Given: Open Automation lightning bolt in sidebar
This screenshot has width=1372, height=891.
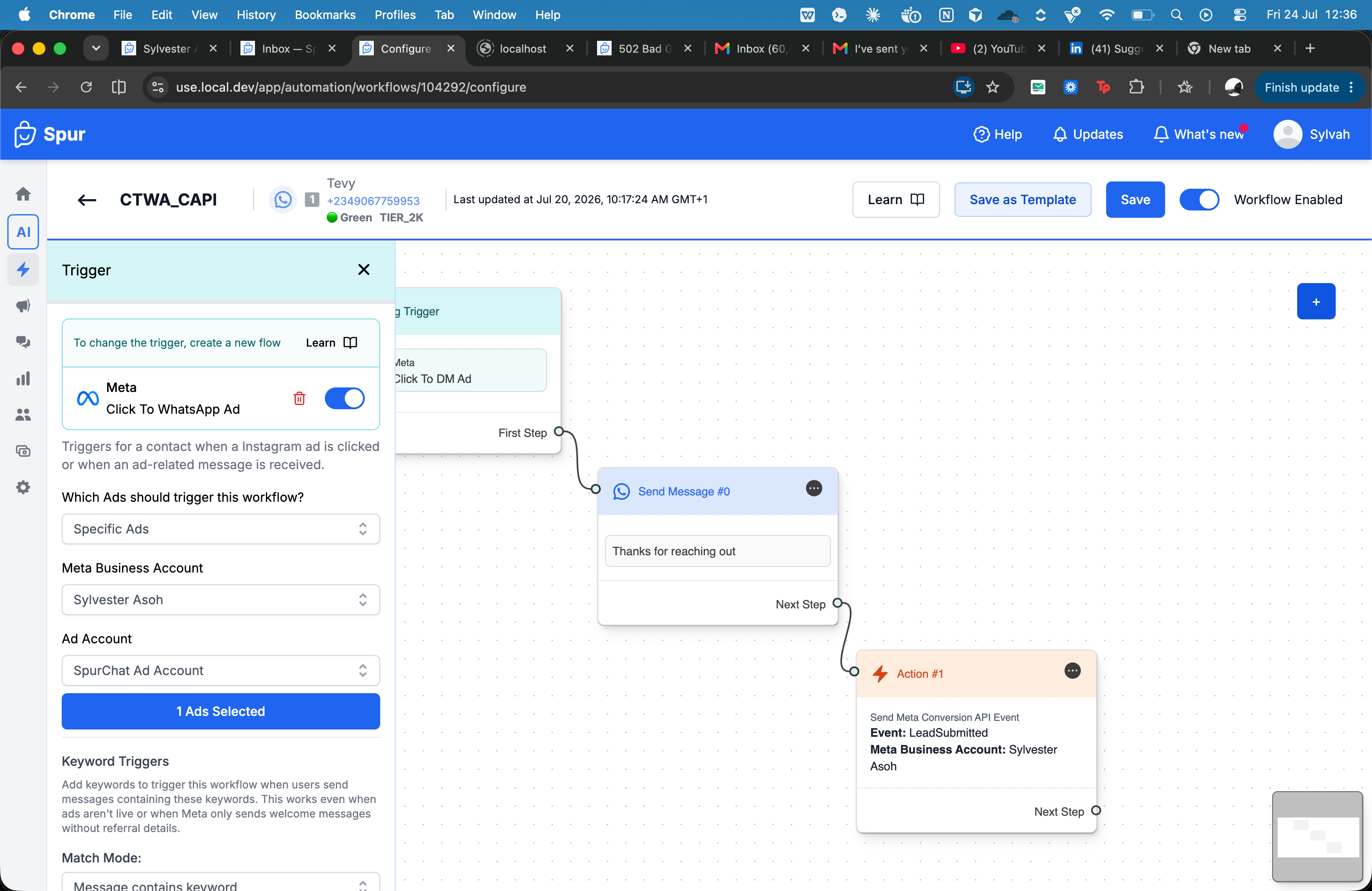Looking at the screenshot, I should click(23, 269).
